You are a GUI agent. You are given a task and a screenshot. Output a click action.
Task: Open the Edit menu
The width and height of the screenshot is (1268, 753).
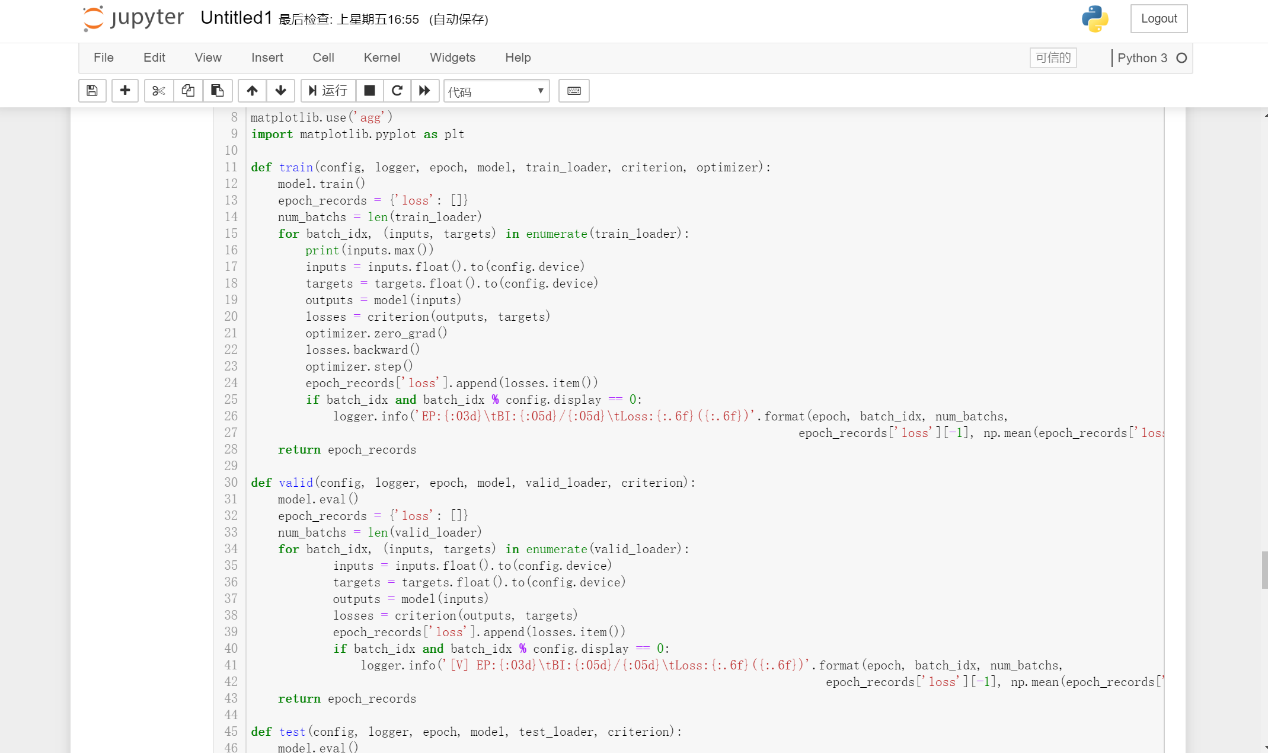click(154, 58)
